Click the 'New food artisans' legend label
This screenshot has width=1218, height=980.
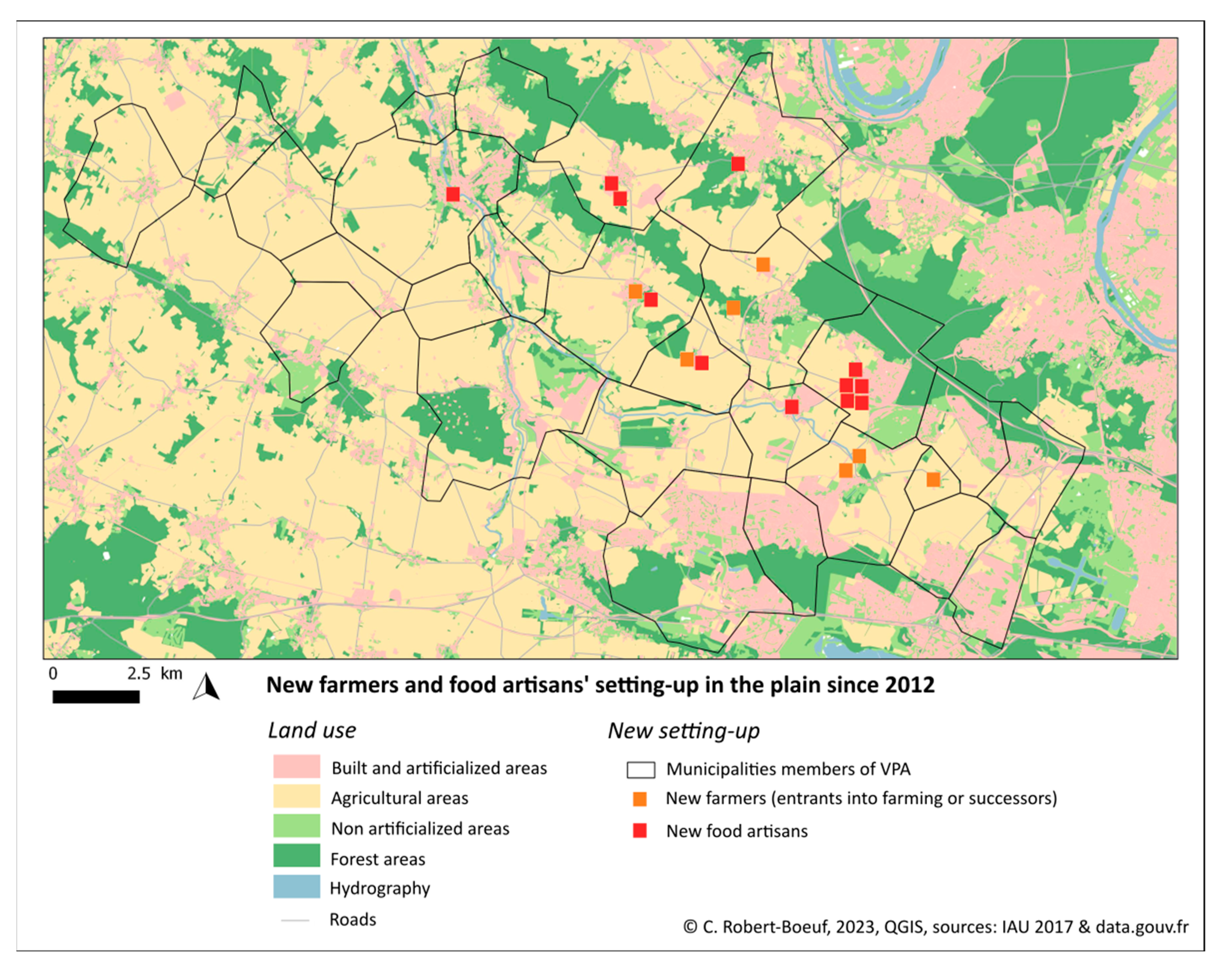point(737,831)
